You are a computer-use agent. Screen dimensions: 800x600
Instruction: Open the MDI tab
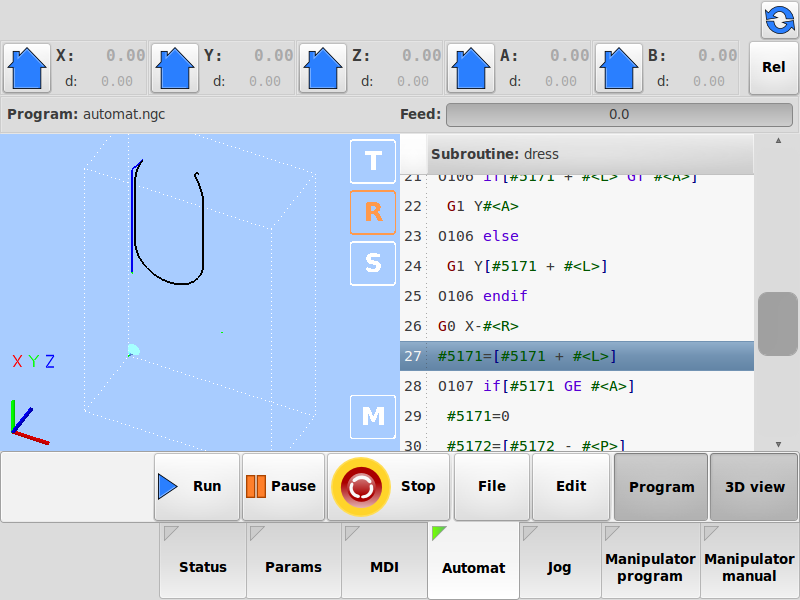[x=384, y=561]
